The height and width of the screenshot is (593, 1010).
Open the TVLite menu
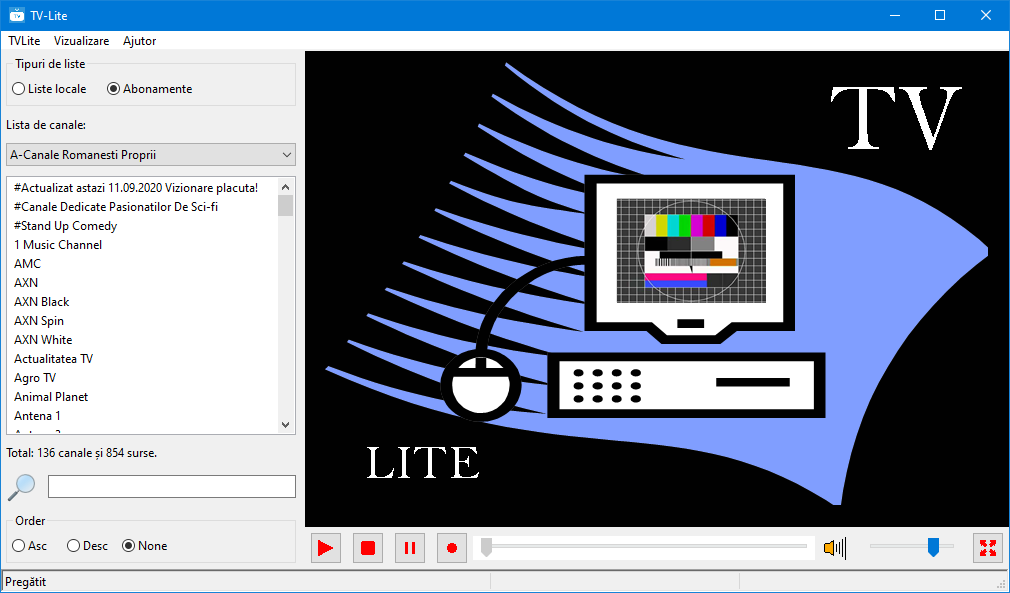tap(24, 41)
